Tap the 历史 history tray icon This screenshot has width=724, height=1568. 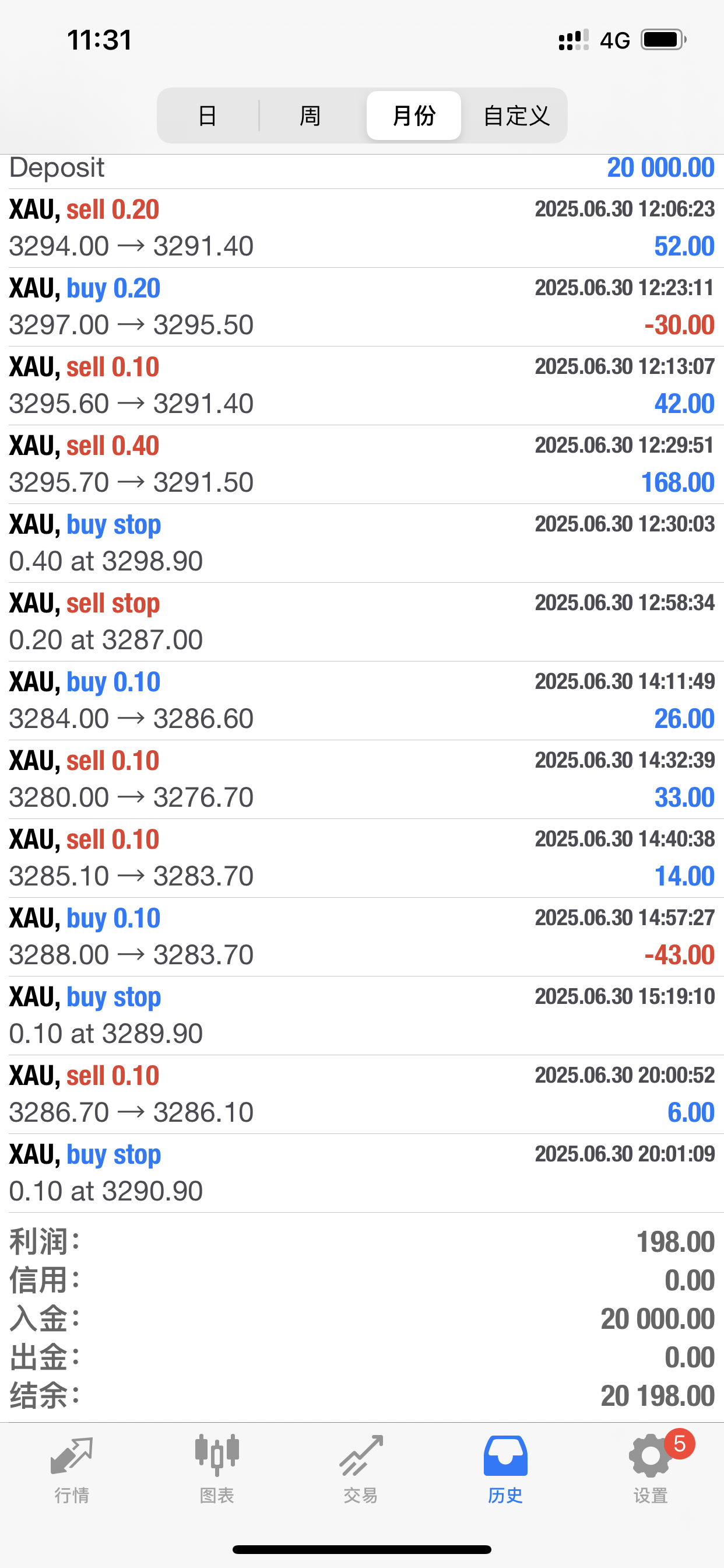click(x=505, y=1458)
